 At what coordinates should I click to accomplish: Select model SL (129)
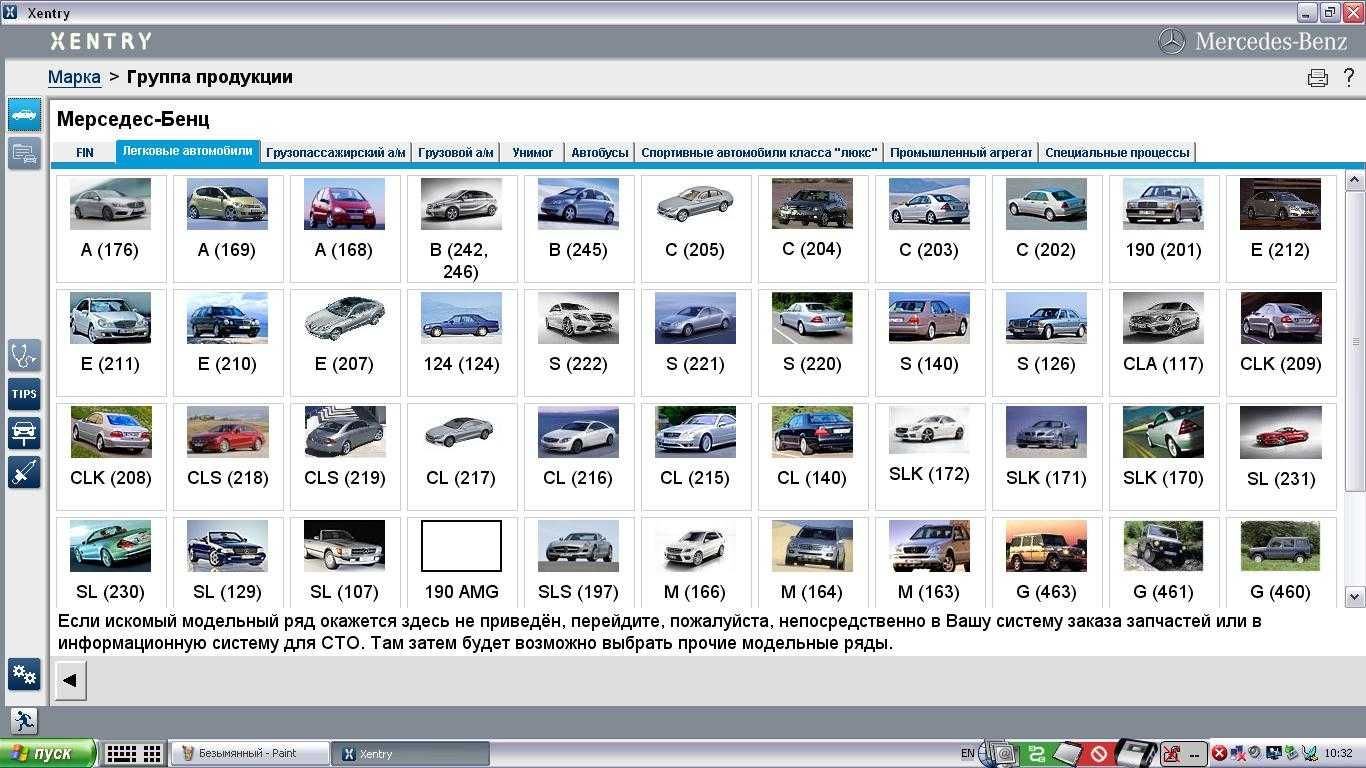pyautogui.click(x=227, y=562)
